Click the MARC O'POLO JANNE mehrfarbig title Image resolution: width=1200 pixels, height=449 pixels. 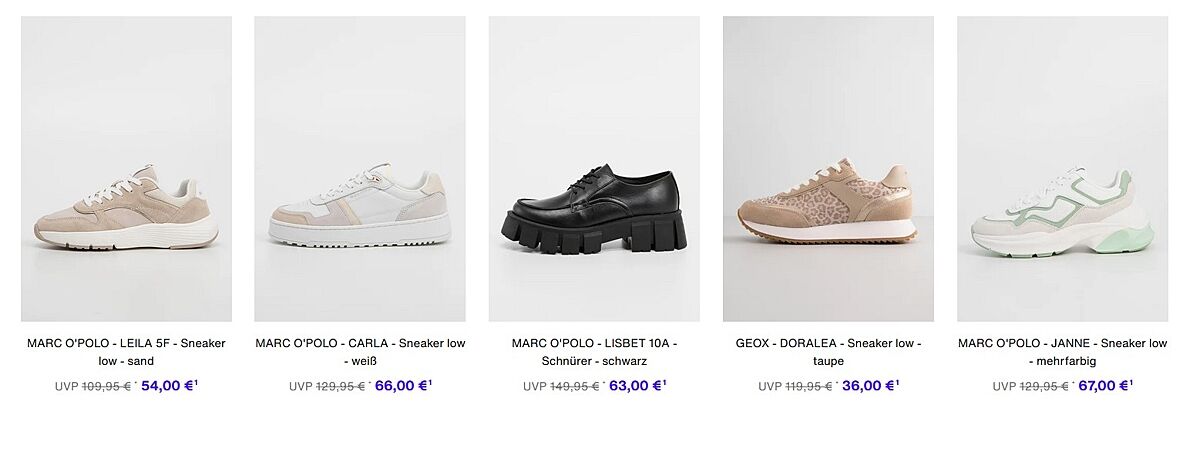click(1062, 352)
